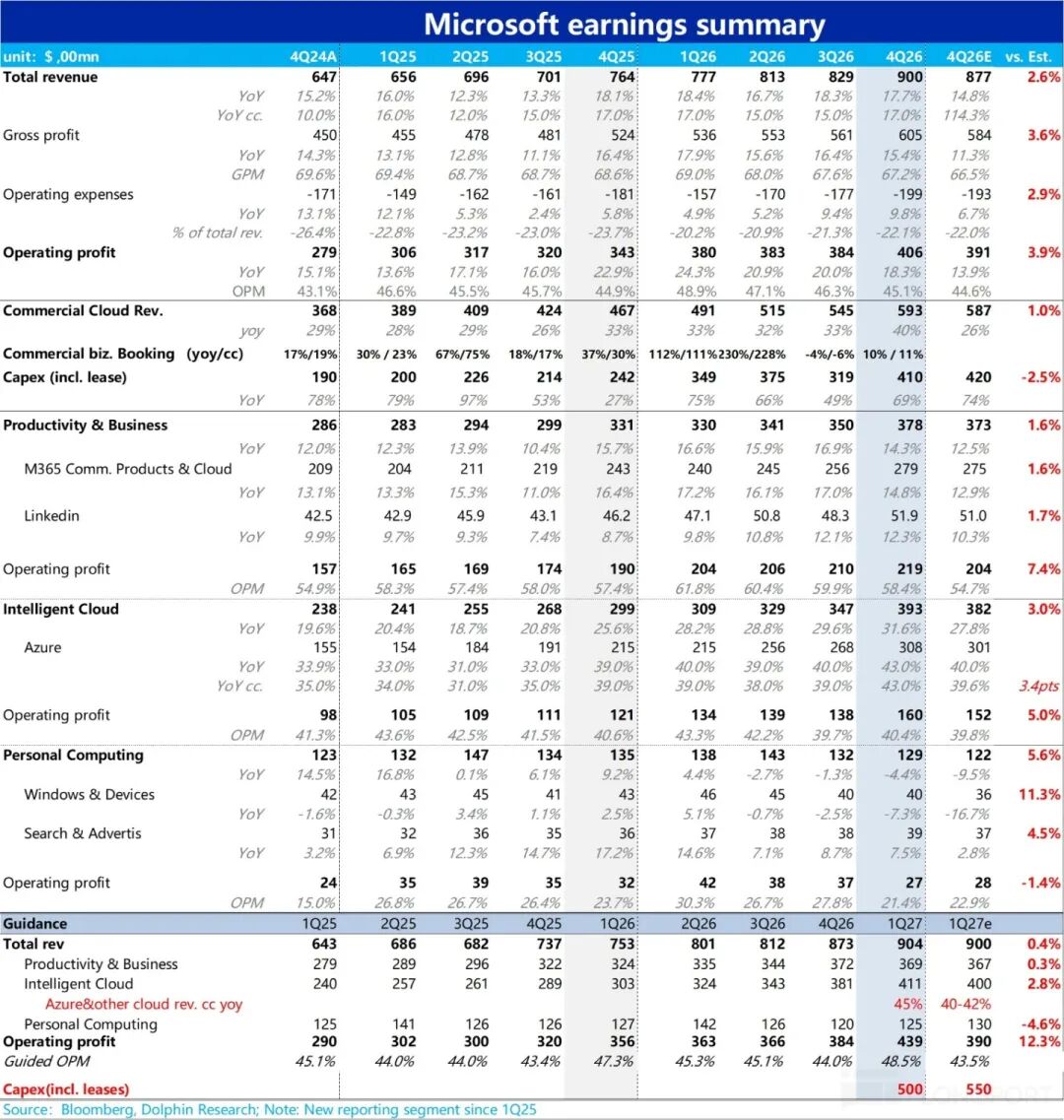Select the red 45% Azure guidance value

tap(908, 1005)
